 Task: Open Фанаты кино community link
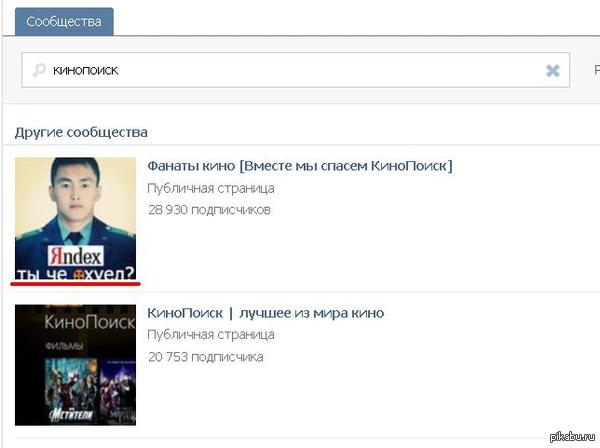coord(299,166)
